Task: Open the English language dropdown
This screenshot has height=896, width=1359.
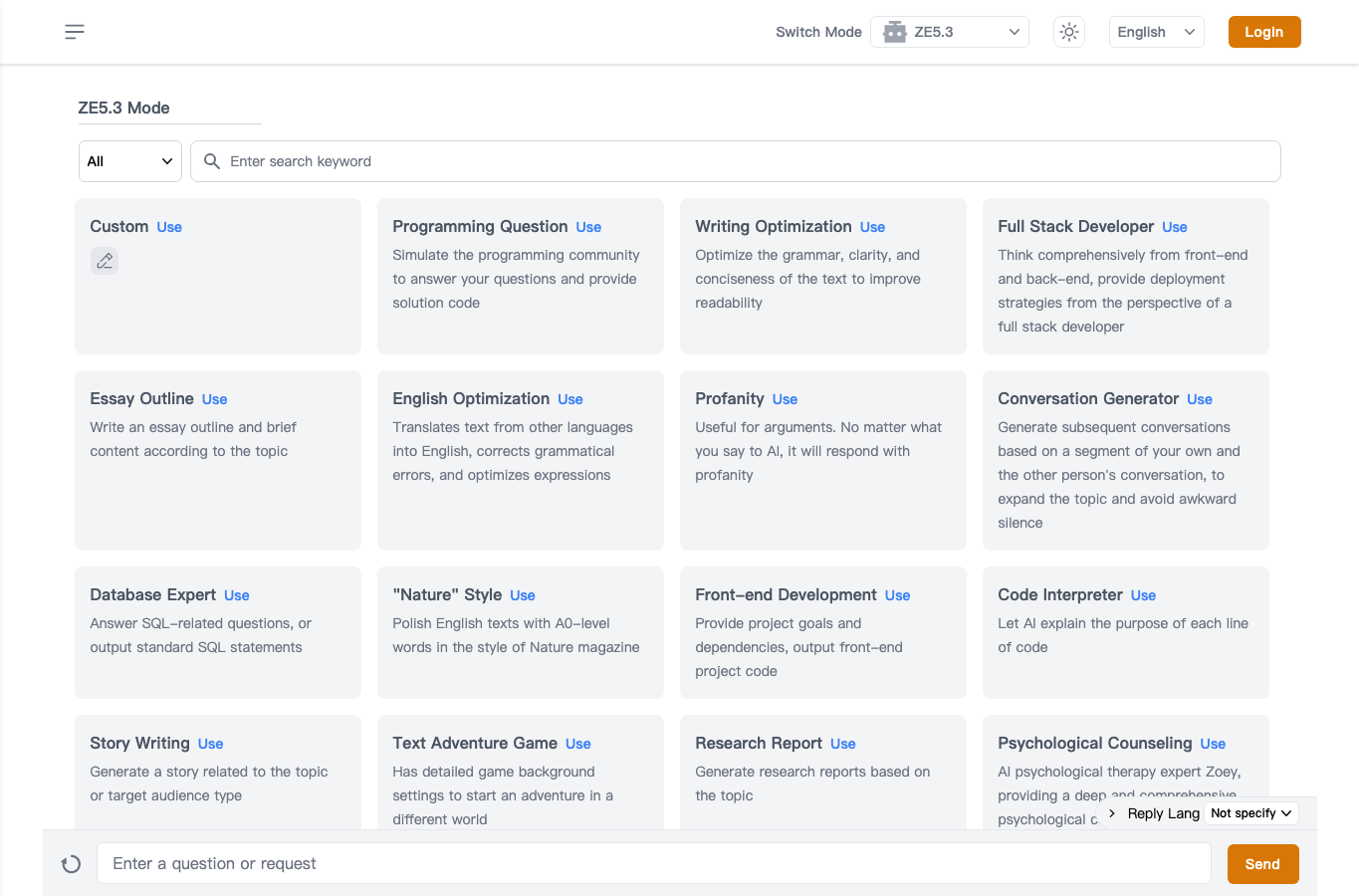Action: [1157, 32]
